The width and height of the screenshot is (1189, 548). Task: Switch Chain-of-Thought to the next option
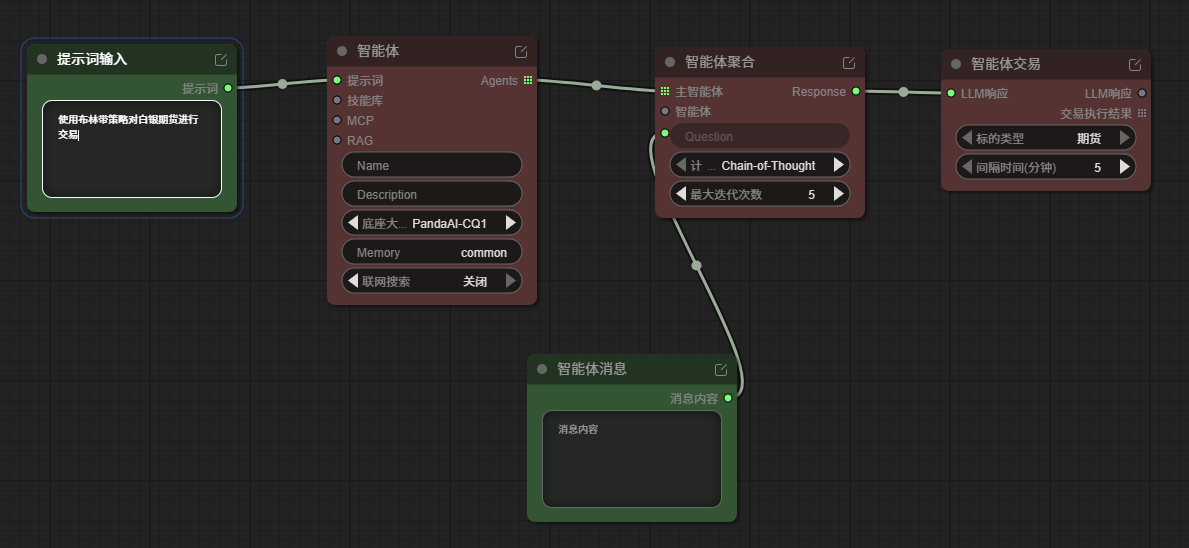[838, 165]
